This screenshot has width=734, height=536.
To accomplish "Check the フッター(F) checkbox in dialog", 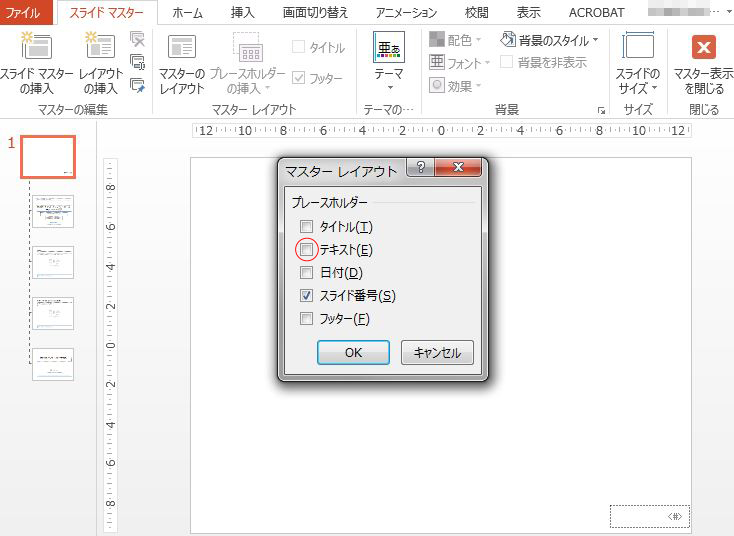I will 306,319.
